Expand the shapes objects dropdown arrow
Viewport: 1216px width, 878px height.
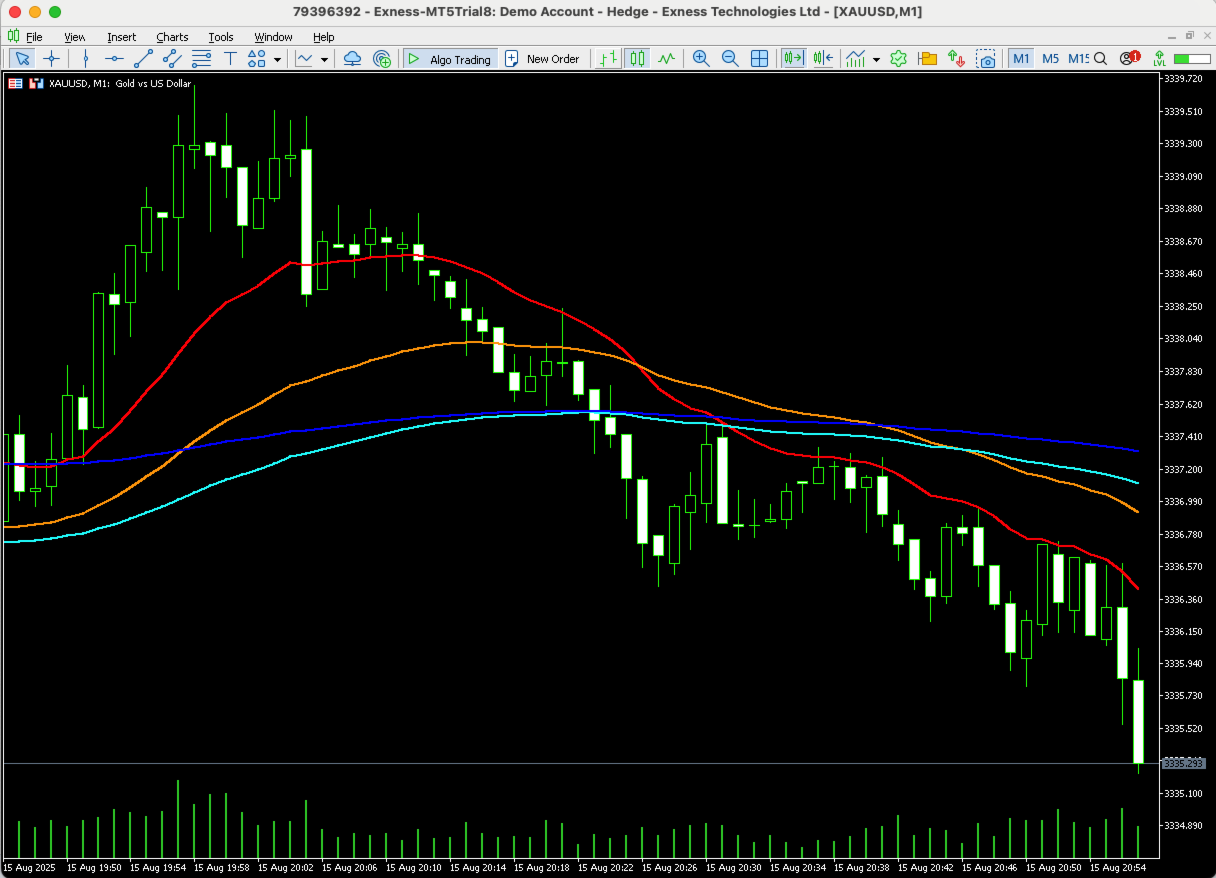pyautogui.click(x=277, y=60)
